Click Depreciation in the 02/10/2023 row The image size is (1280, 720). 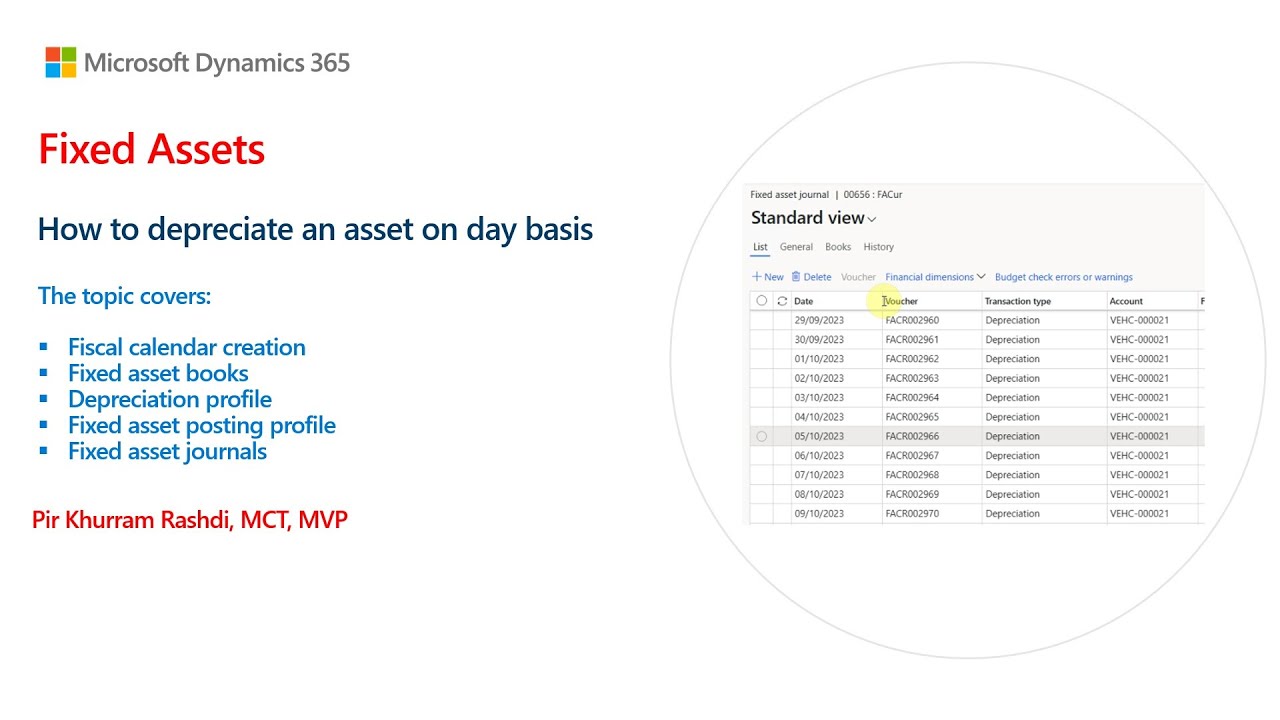coord(1012,378)
